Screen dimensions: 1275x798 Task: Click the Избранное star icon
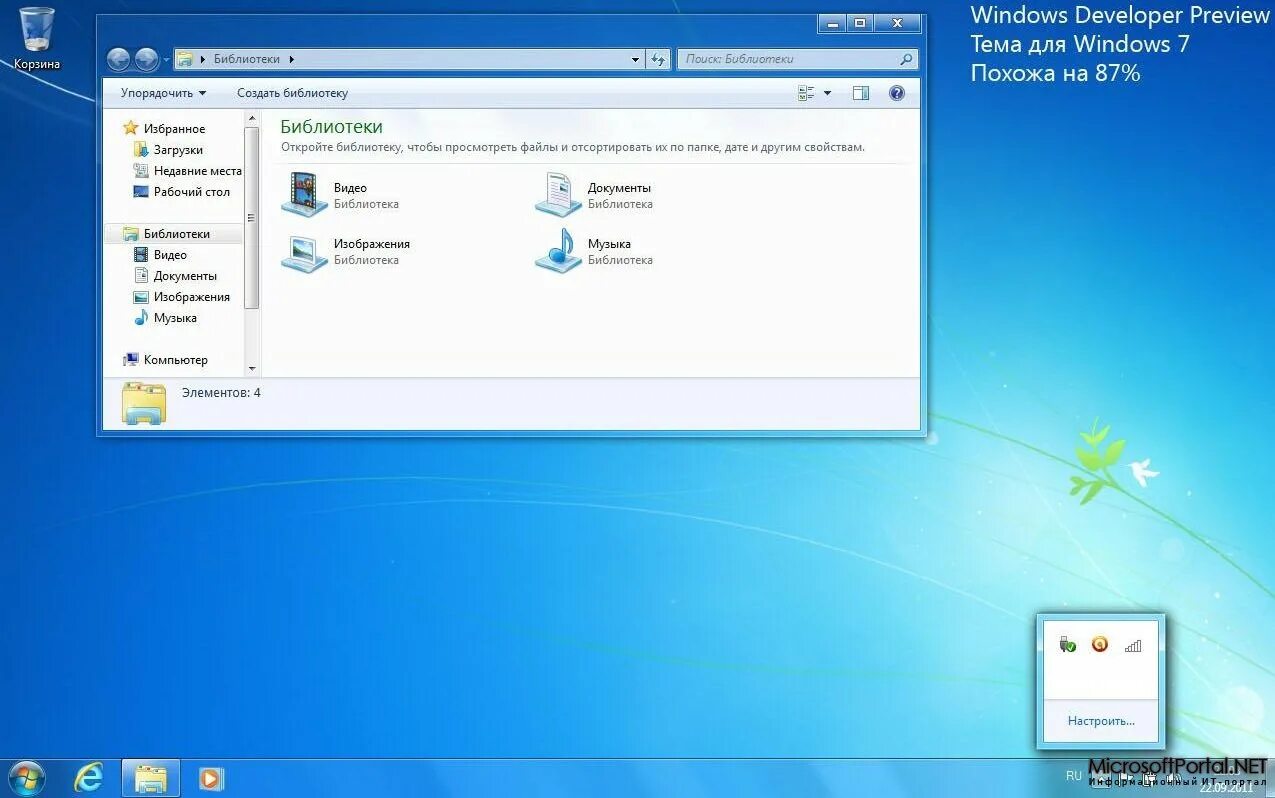pyautogui.click(x=130, y=128)
